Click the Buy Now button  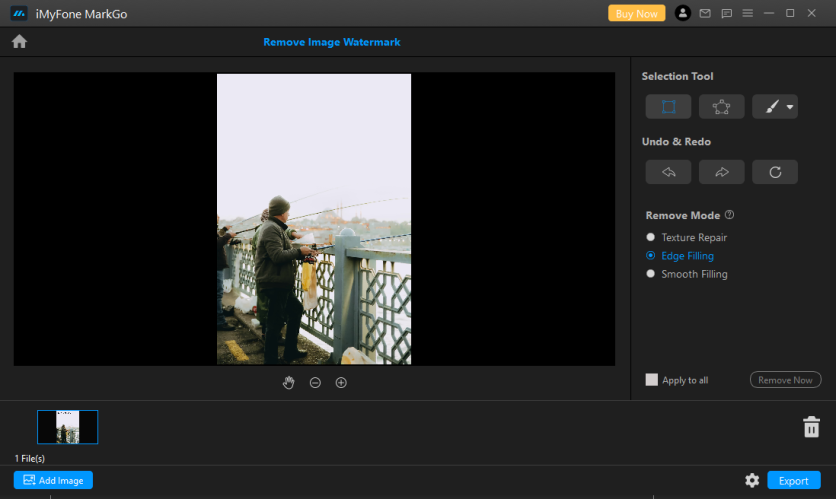point(637,13)
